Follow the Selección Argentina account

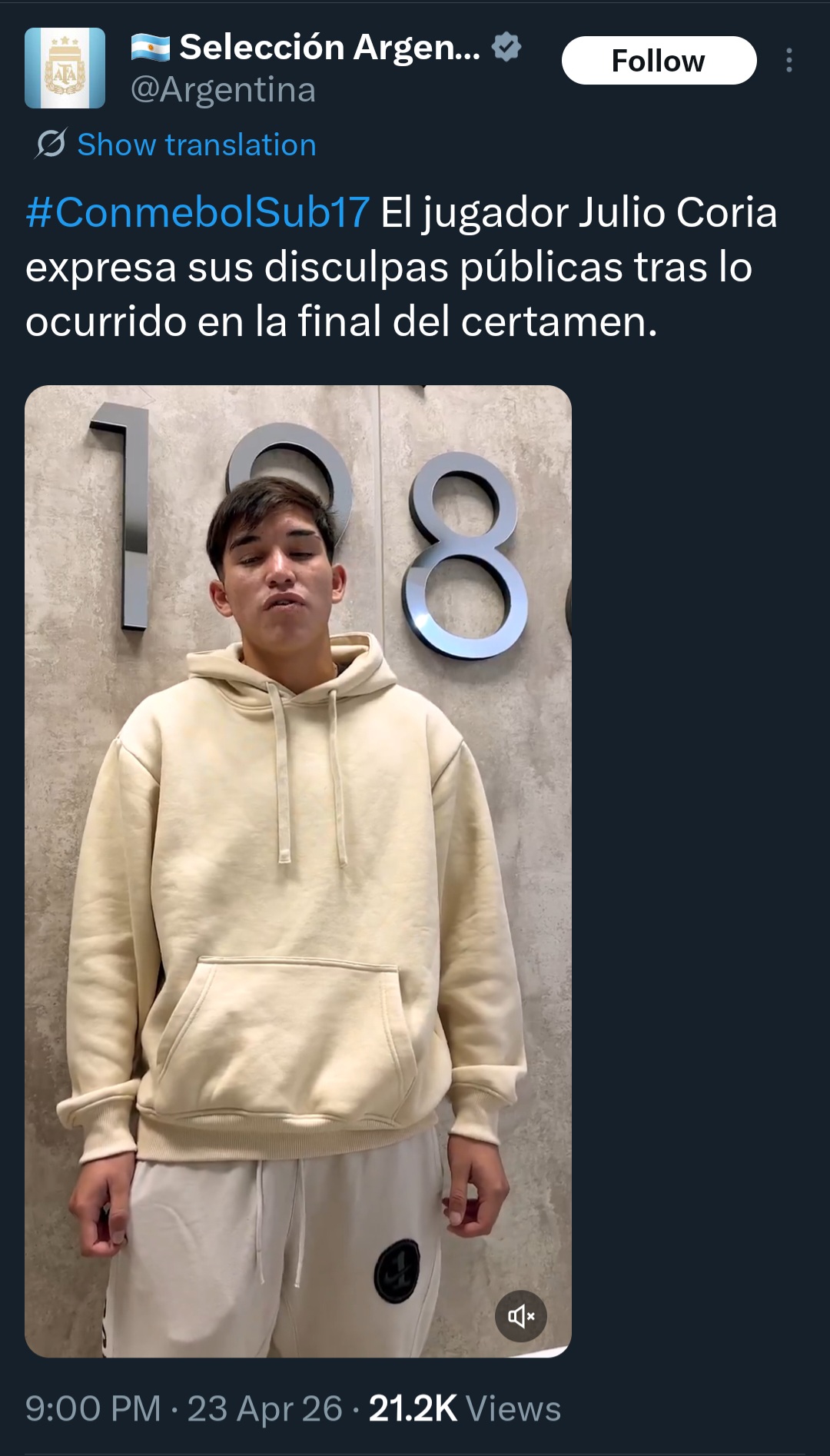(x=659, y=60)
